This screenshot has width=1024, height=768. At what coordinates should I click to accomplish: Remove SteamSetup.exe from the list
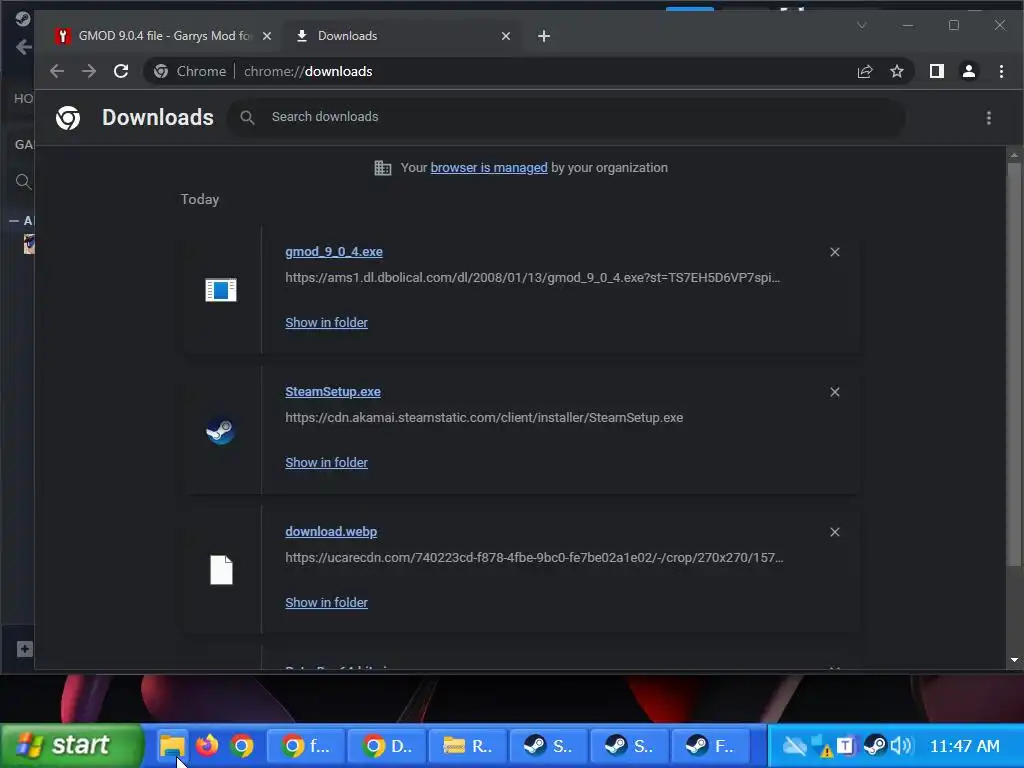pyautogui.click(x=835, y=392)
